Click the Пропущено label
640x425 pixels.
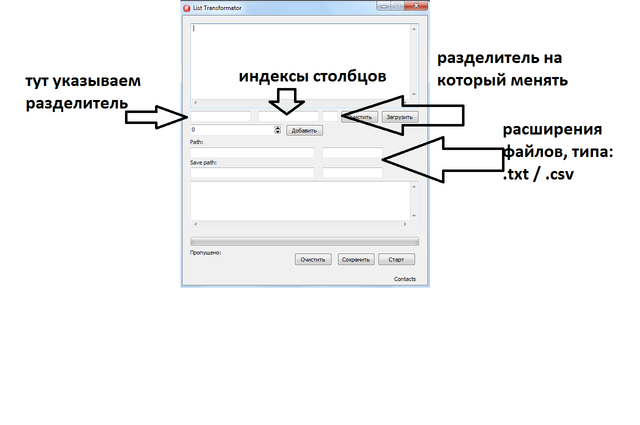205,253
